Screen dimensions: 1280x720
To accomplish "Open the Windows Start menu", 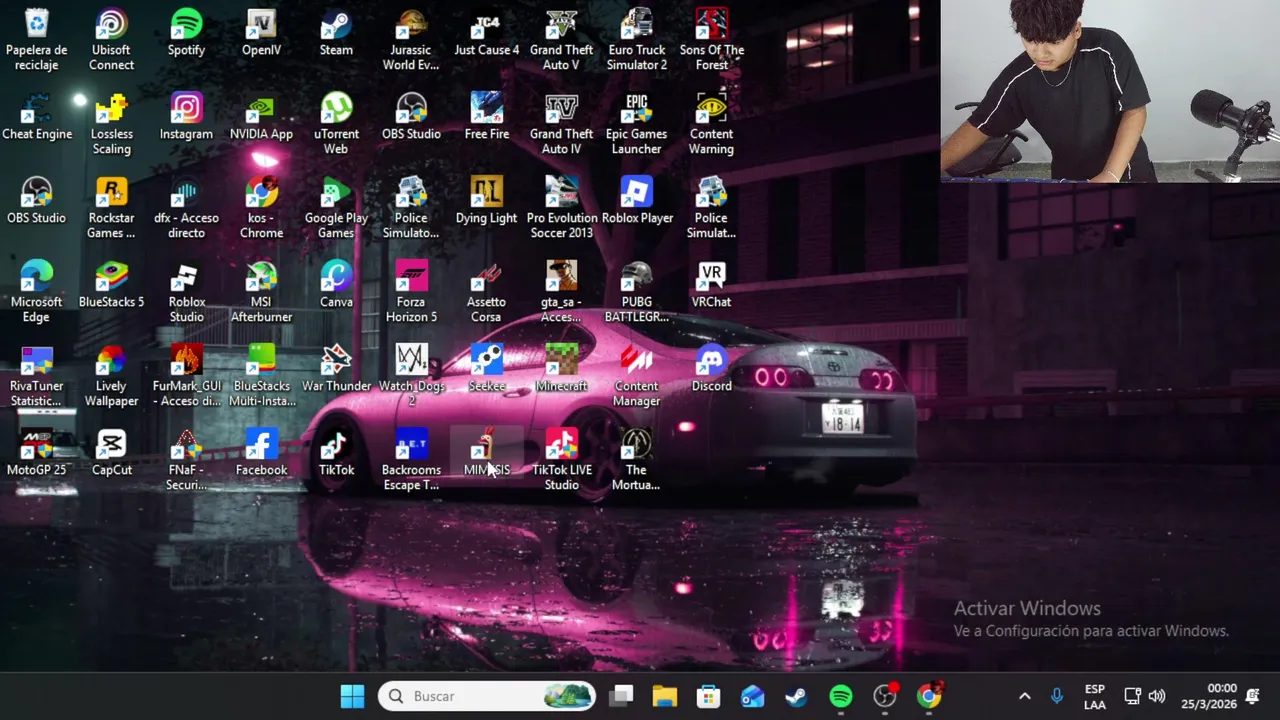I will [352, 696].
